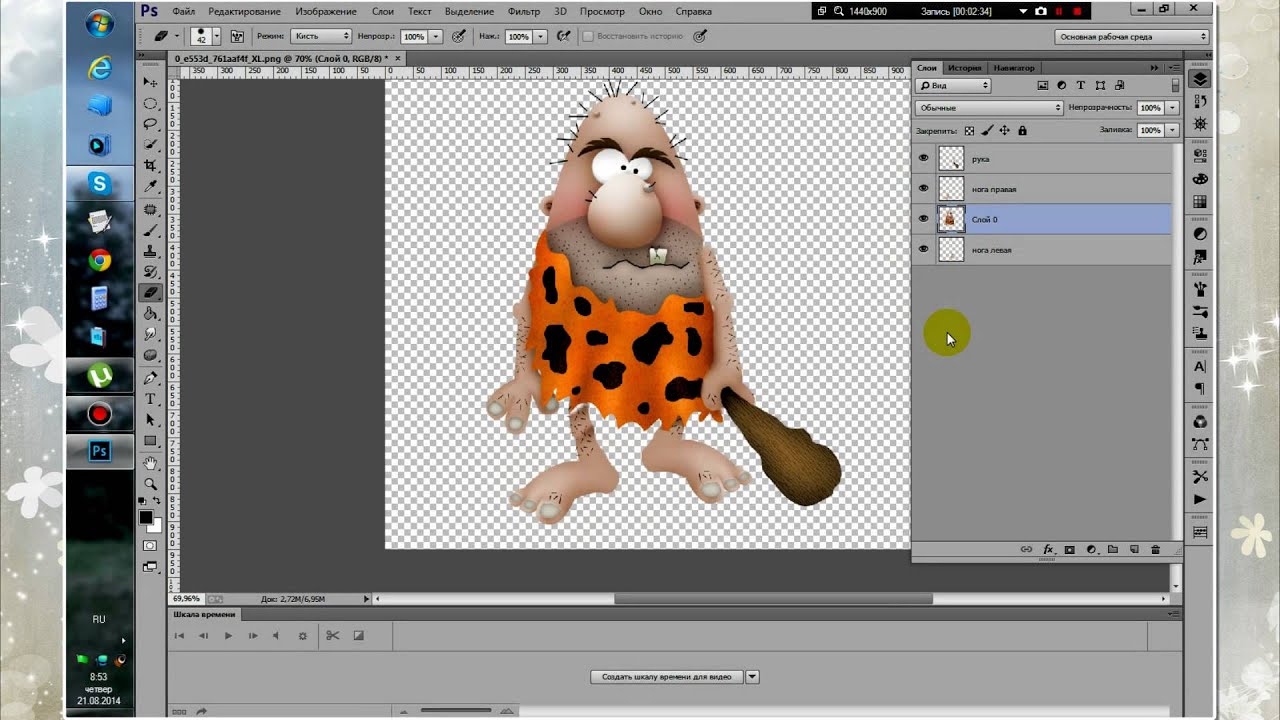Select the Zoom tool
Image resolution: width=1280 pixels, height=720 pixels.
(151, 484)
